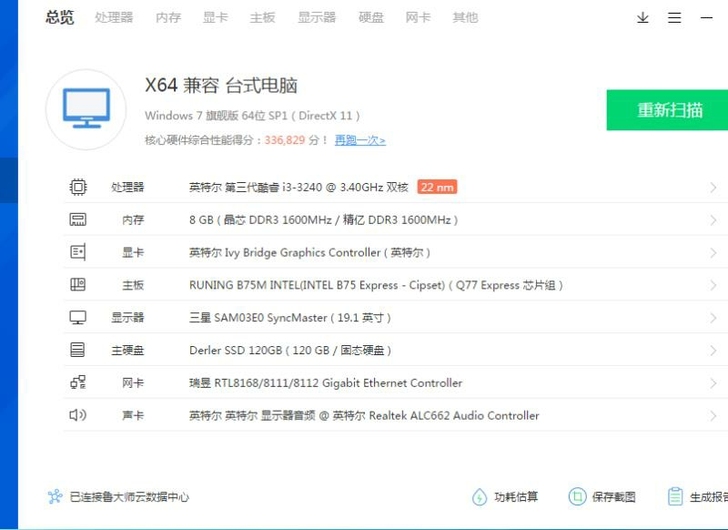This screenshot has height=530, width=728.
Task: Click the 保存截图 crop icon
Action: click(577, 497)
